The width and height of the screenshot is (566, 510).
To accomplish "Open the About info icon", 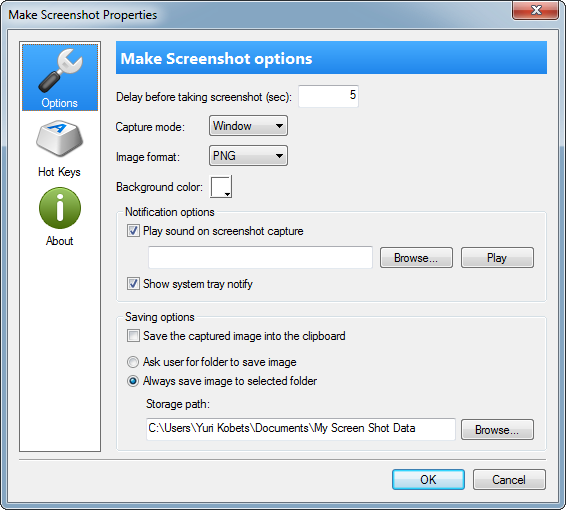I will [60, 208].
